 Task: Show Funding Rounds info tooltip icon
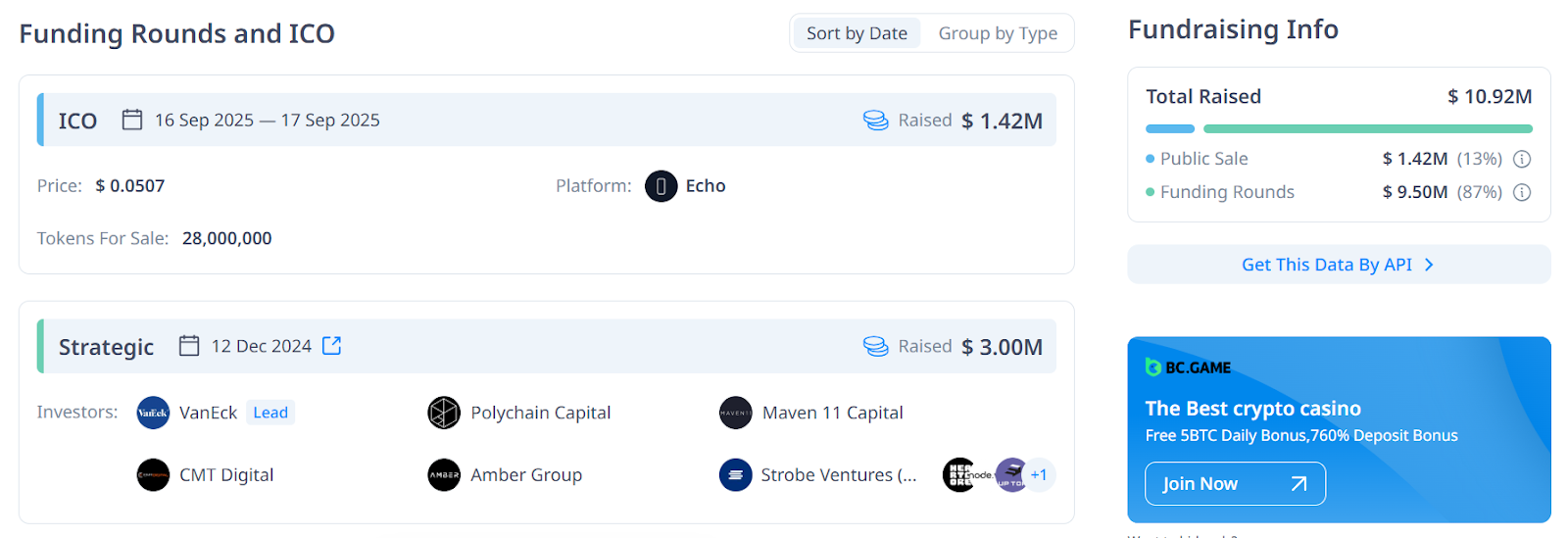pyautogui.click(x=1522, y=192)
